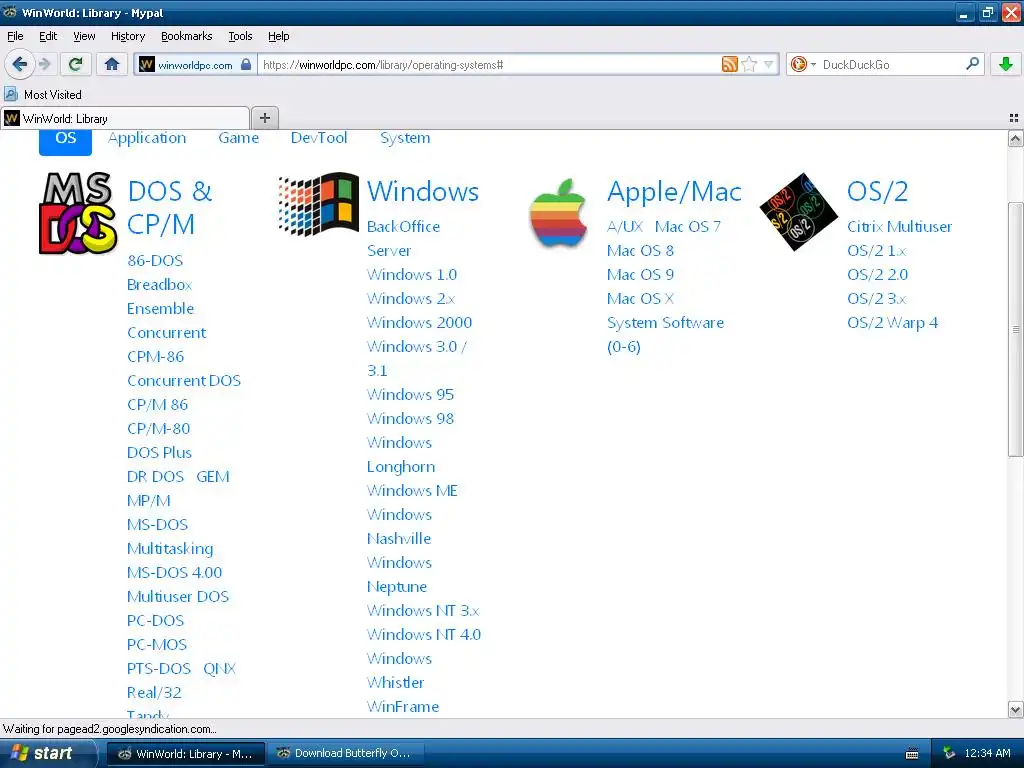Open the History menu

click(127, 36)
